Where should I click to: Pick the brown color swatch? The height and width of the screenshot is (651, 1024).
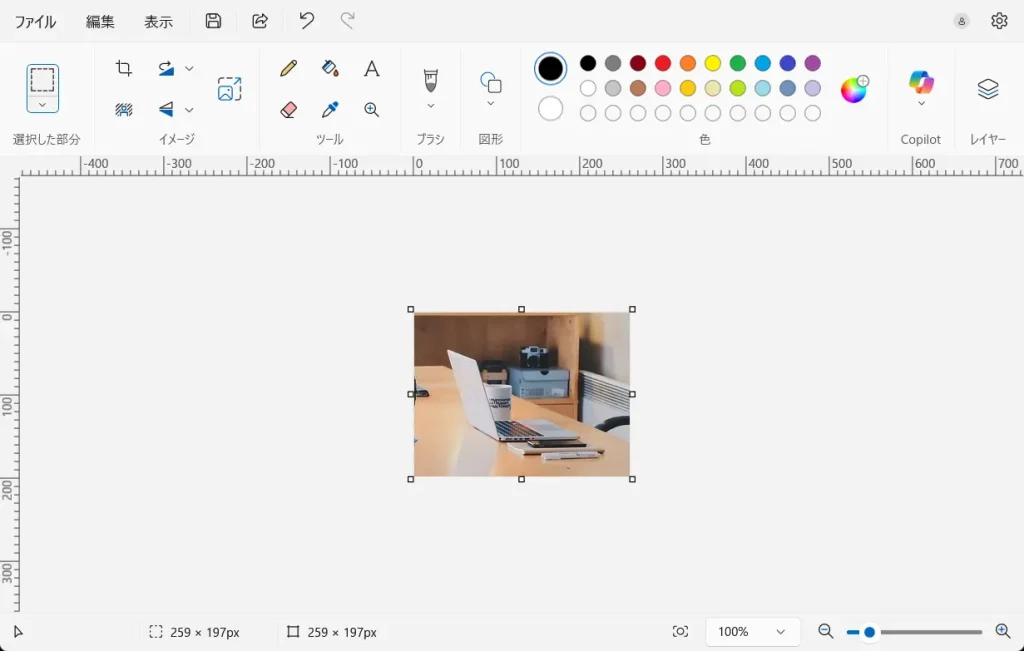pos(638,87)
